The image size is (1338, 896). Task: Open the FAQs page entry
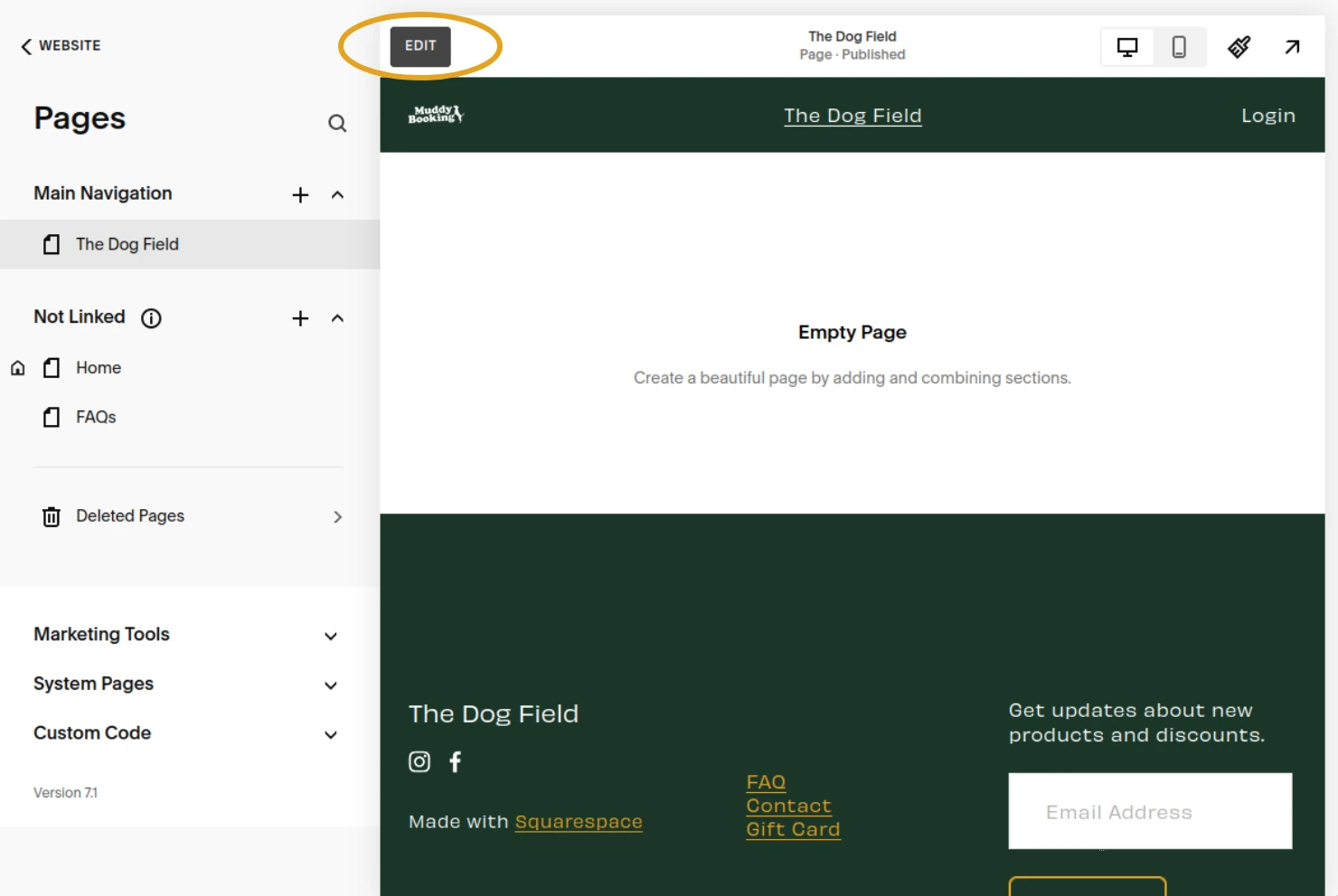(x=96, y=417)
